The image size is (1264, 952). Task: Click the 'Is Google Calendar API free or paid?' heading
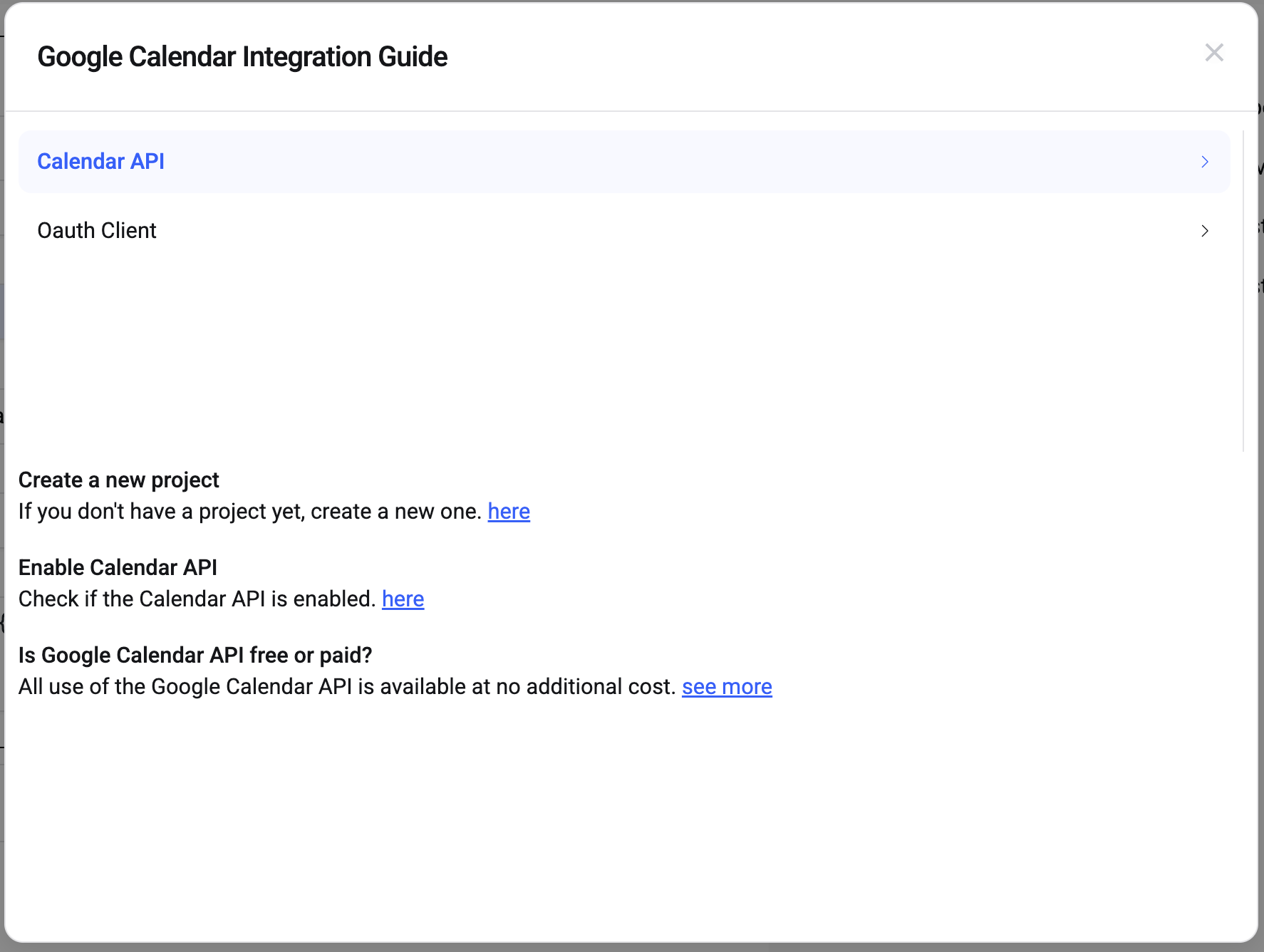(x=195, y=656)
